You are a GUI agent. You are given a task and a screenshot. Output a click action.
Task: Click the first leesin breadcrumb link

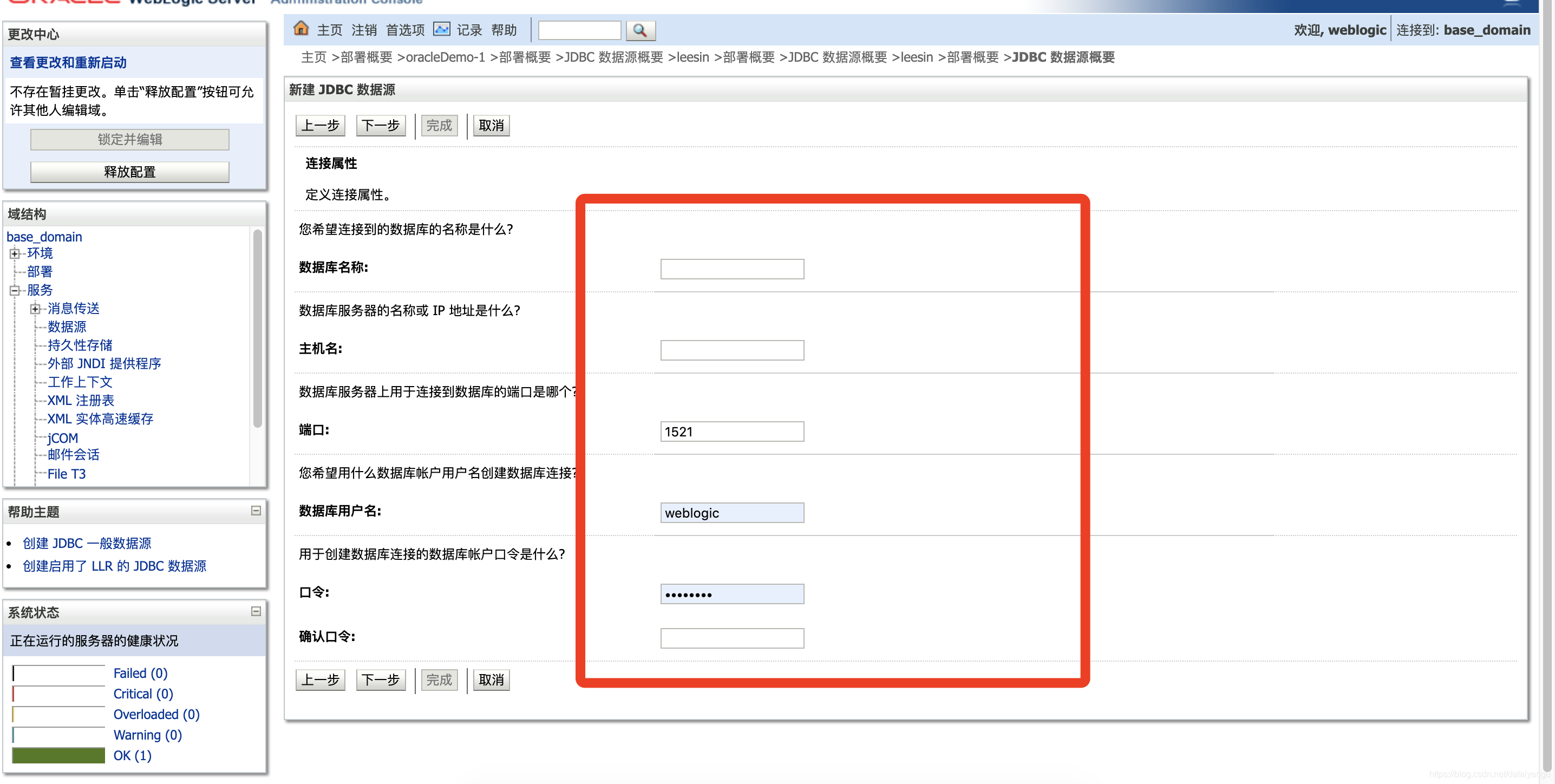pos(692,57)
